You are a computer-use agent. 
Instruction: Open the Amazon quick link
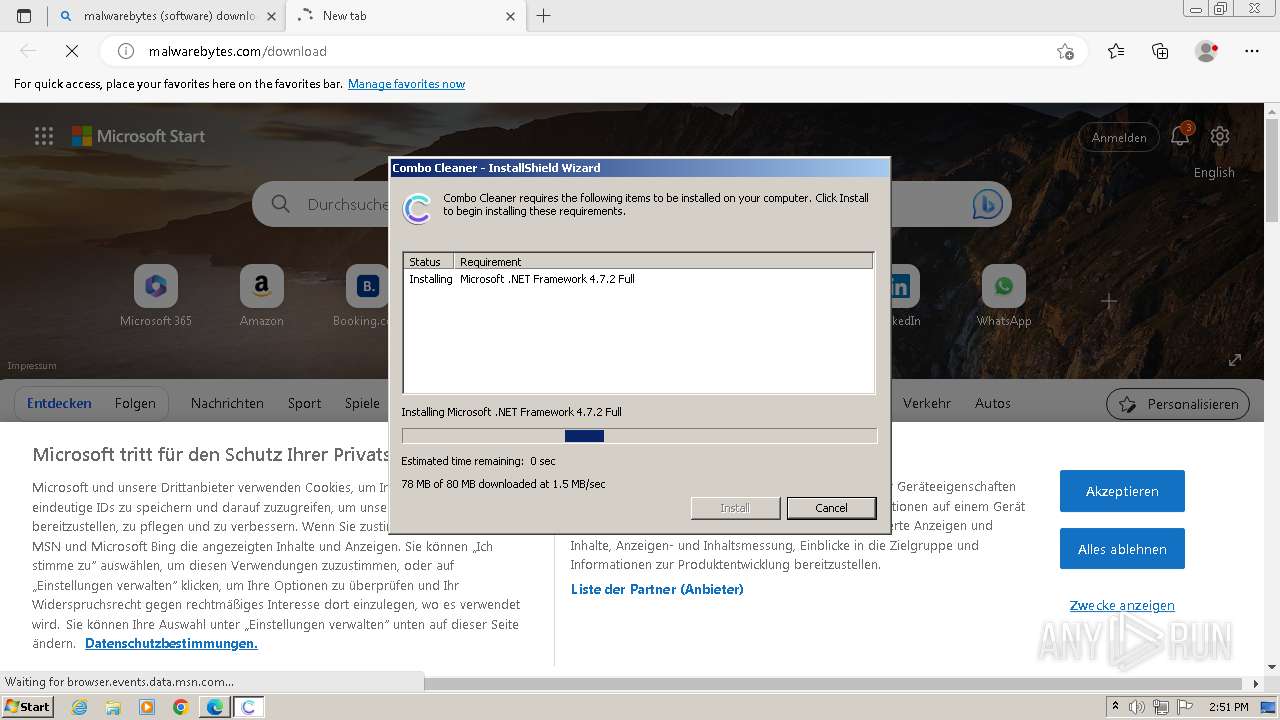(262, 296)
